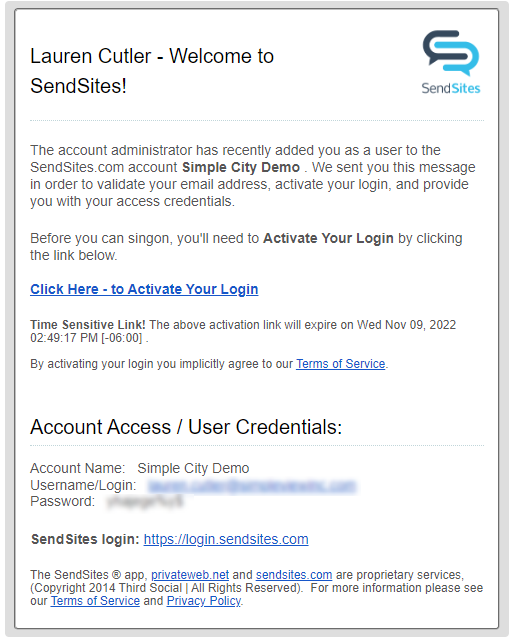Open the Privacy Policy link
The image size is (516, 644).
click(x=204, y=601)
